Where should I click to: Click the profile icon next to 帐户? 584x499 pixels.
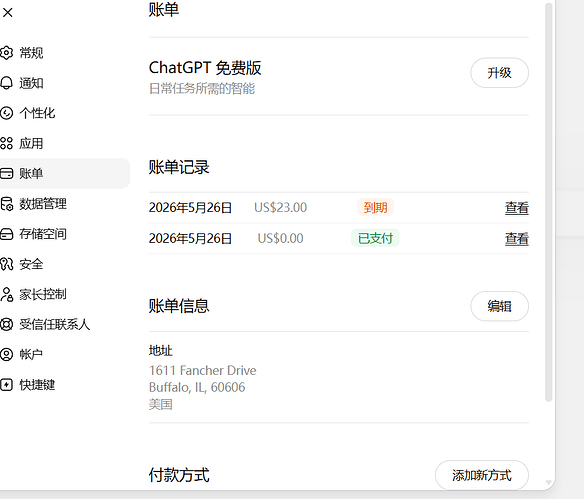coord(6,354)
